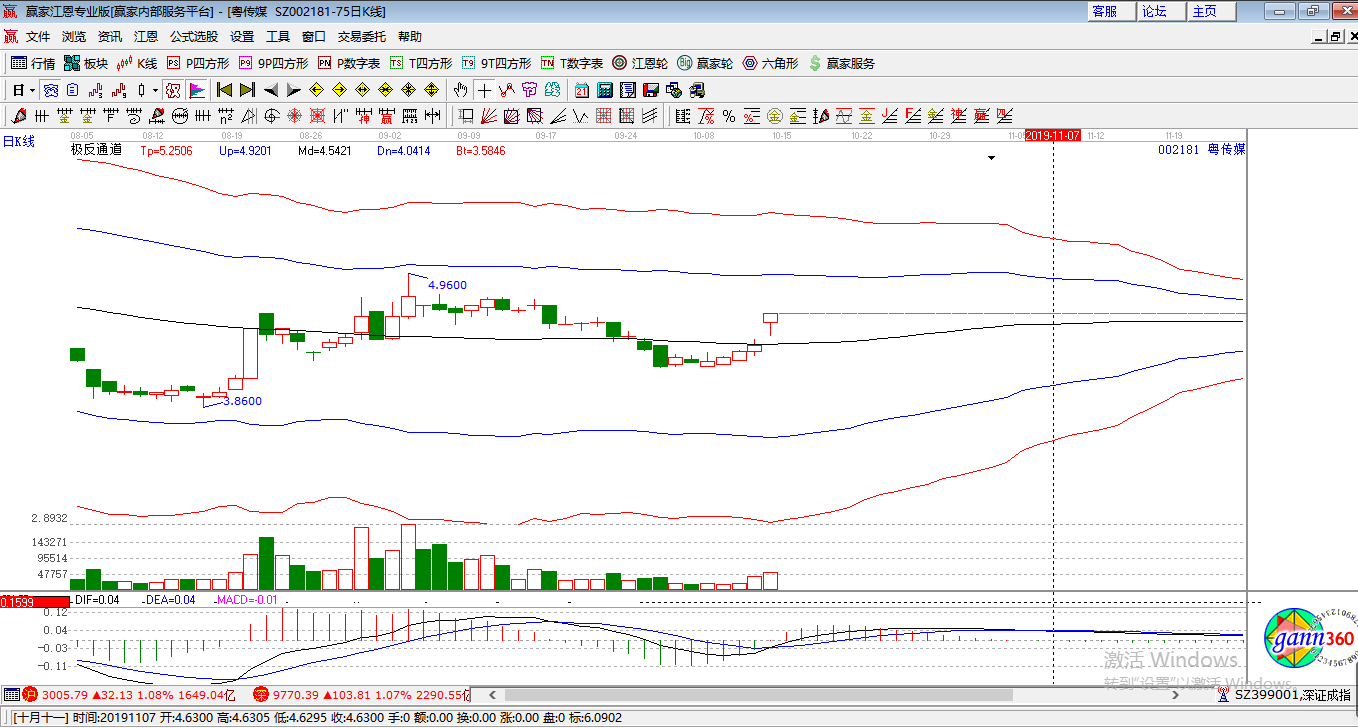The width and height of the screenshot is (1358, 728).
Task: Open the 窗口 menu
Action: coord(314,36)
